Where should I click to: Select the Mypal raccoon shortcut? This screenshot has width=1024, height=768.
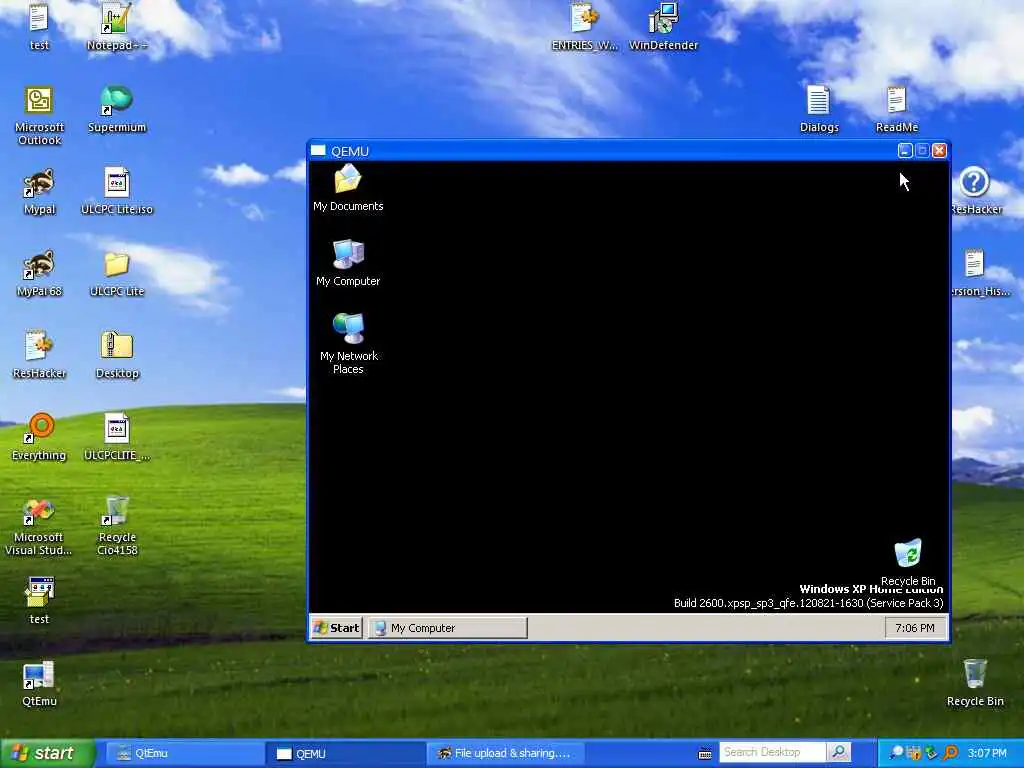[39, 191]
